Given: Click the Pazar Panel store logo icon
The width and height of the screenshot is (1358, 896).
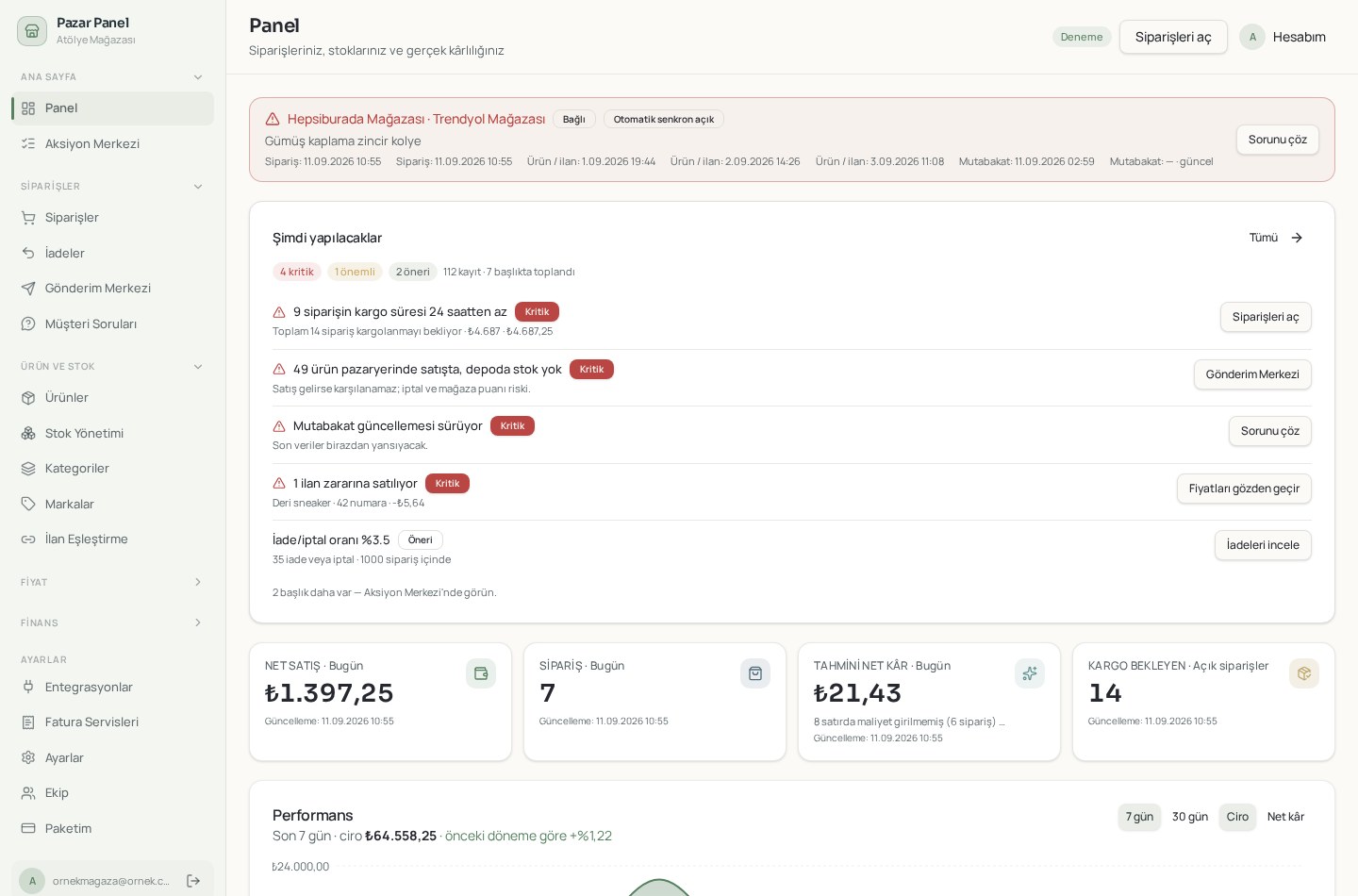Looking at the screenshot, I should (x=32, y=31).
